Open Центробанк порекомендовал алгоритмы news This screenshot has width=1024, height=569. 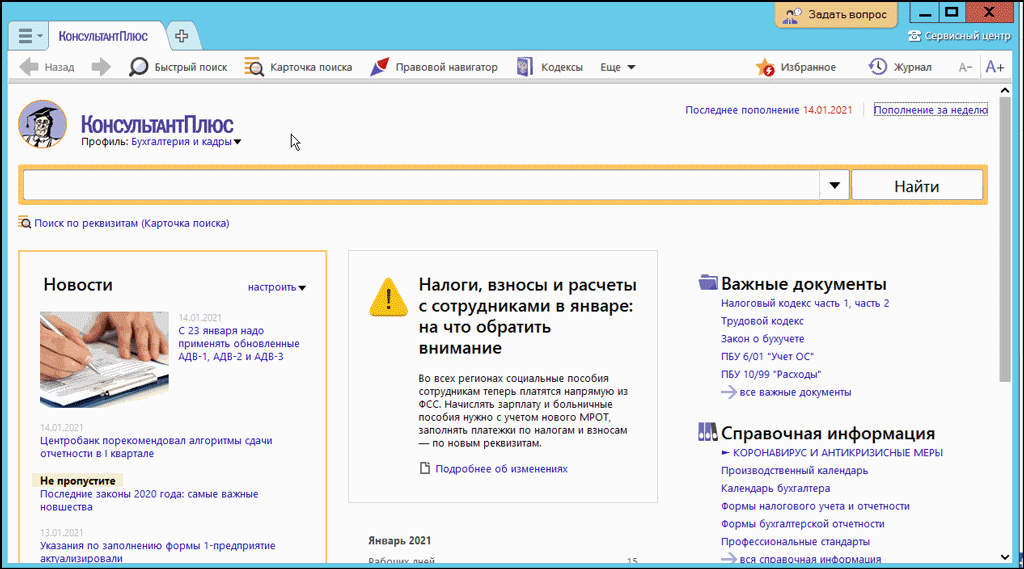156,447
